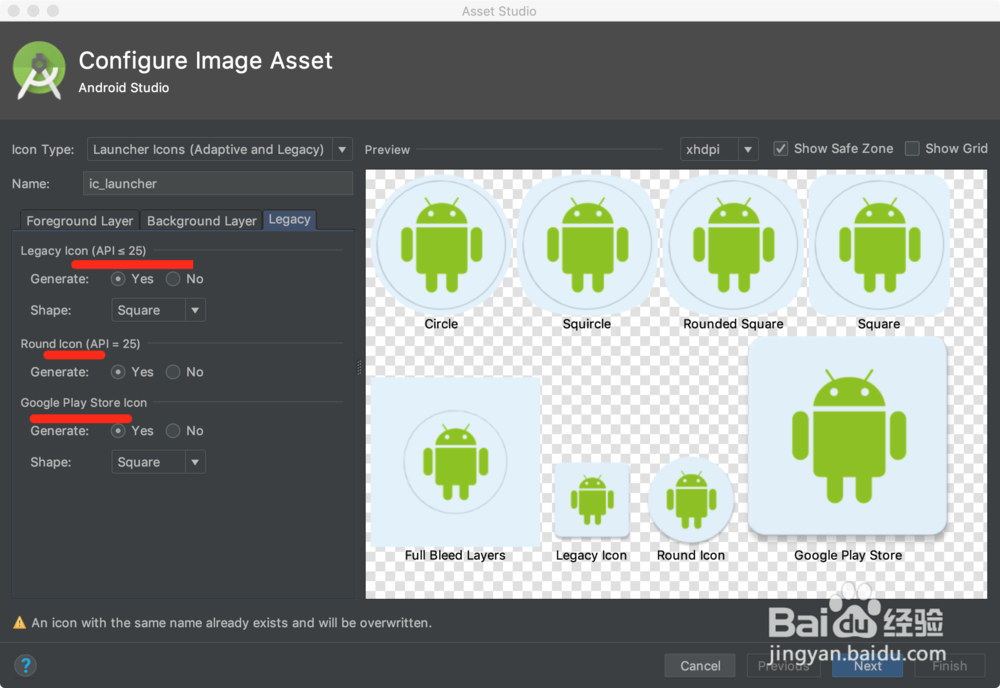Click the Android Studio logo icon
Image resolution: width=1000 pixels, height=688 pixels.
pos(39,71)
